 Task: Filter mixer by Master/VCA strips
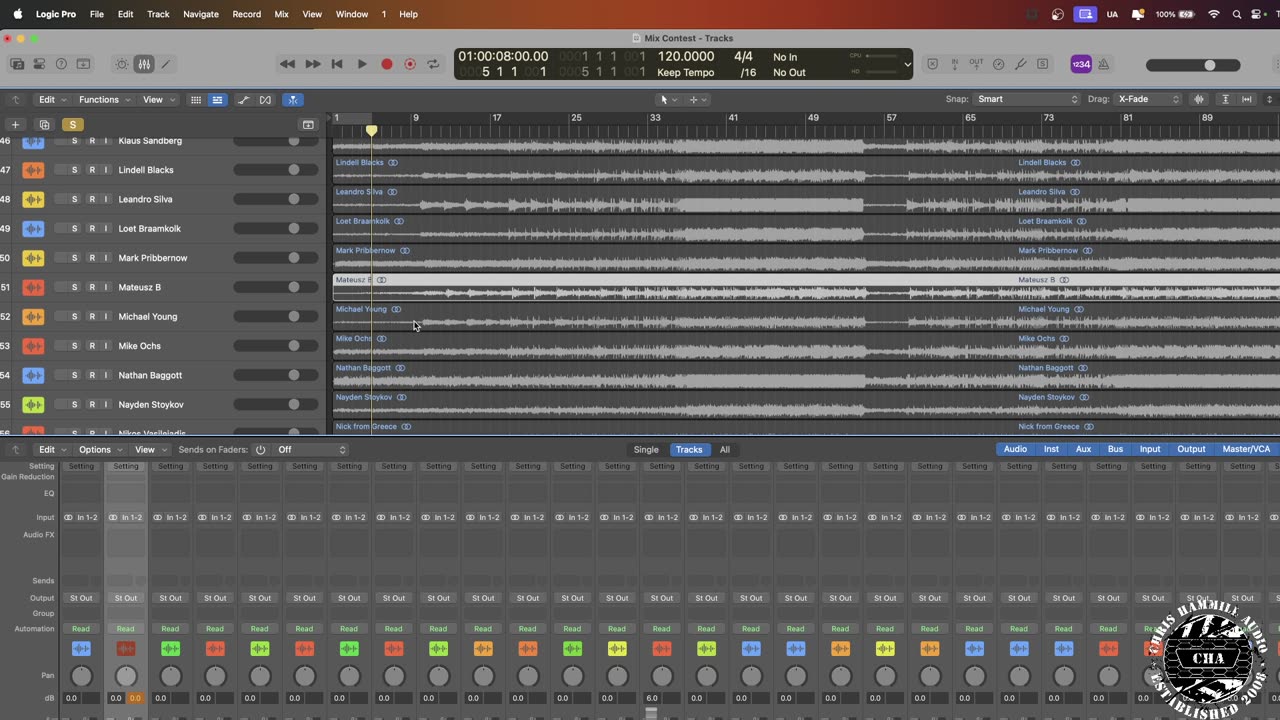(1246, 449)
